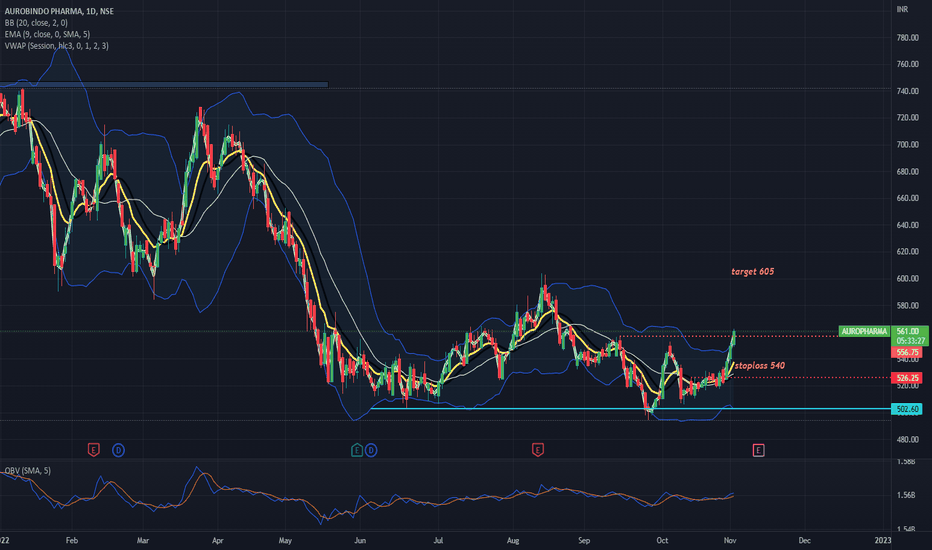Click the Mar label on the time axis
The image size is (932, 550).
click(143, 540)
